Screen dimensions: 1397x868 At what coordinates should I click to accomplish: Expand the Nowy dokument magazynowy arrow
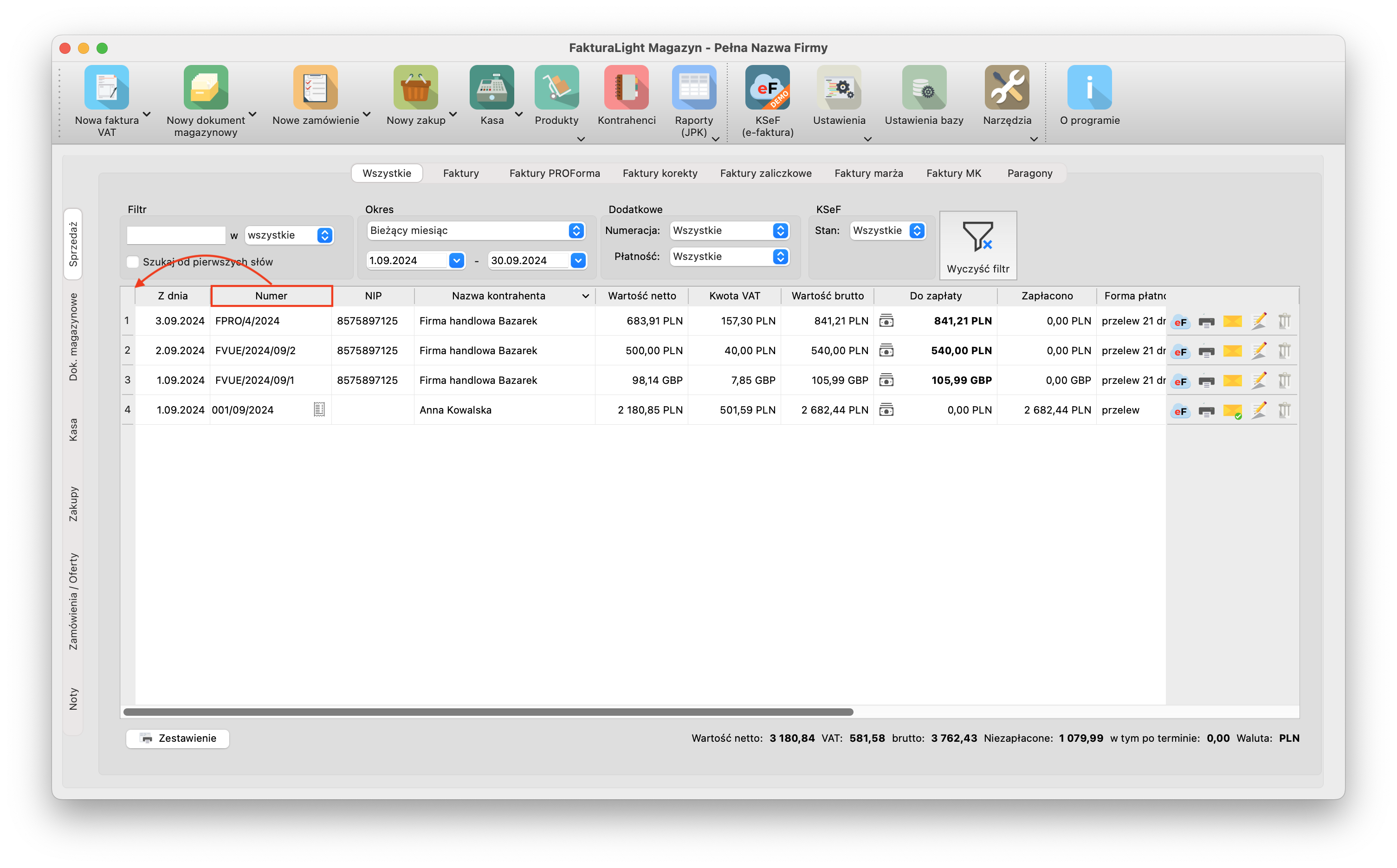click(x=252, y=114)
